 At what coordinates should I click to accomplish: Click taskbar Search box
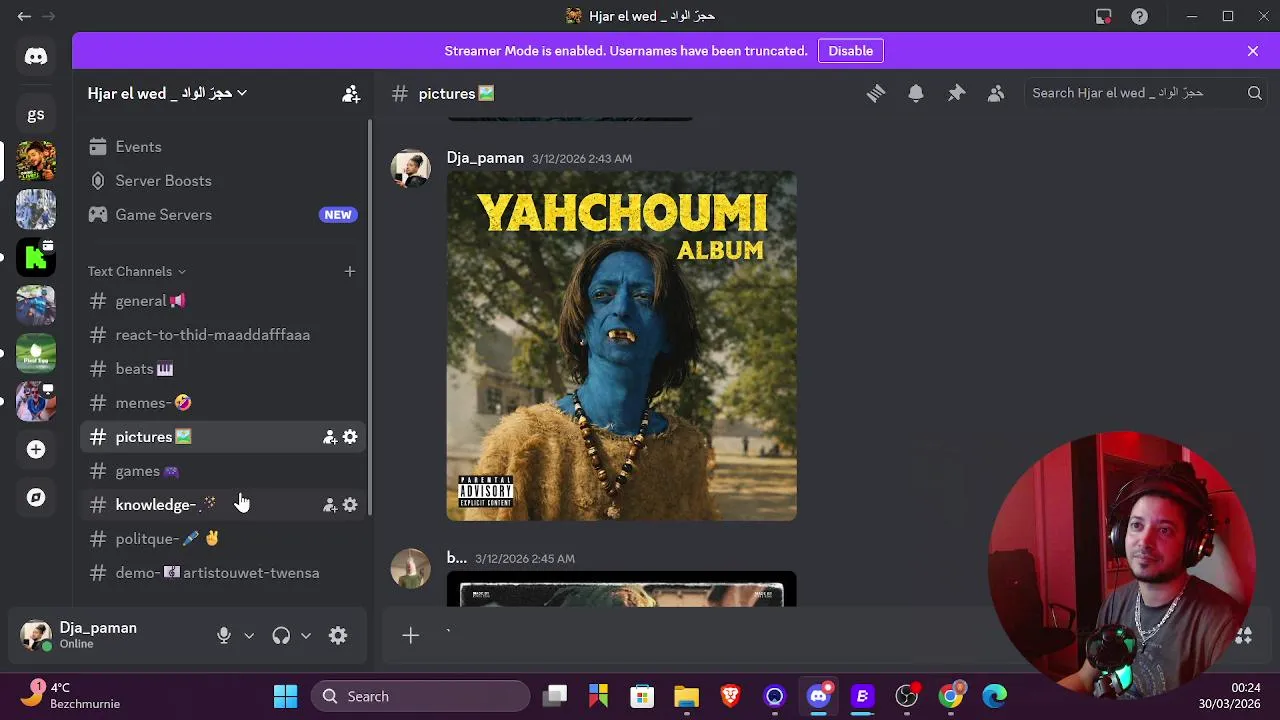click(420, 696)
